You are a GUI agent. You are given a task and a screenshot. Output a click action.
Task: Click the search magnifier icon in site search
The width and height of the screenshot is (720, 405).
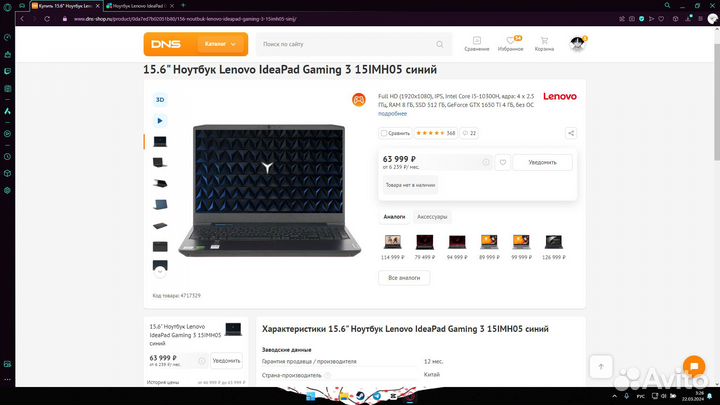(439, 45)
